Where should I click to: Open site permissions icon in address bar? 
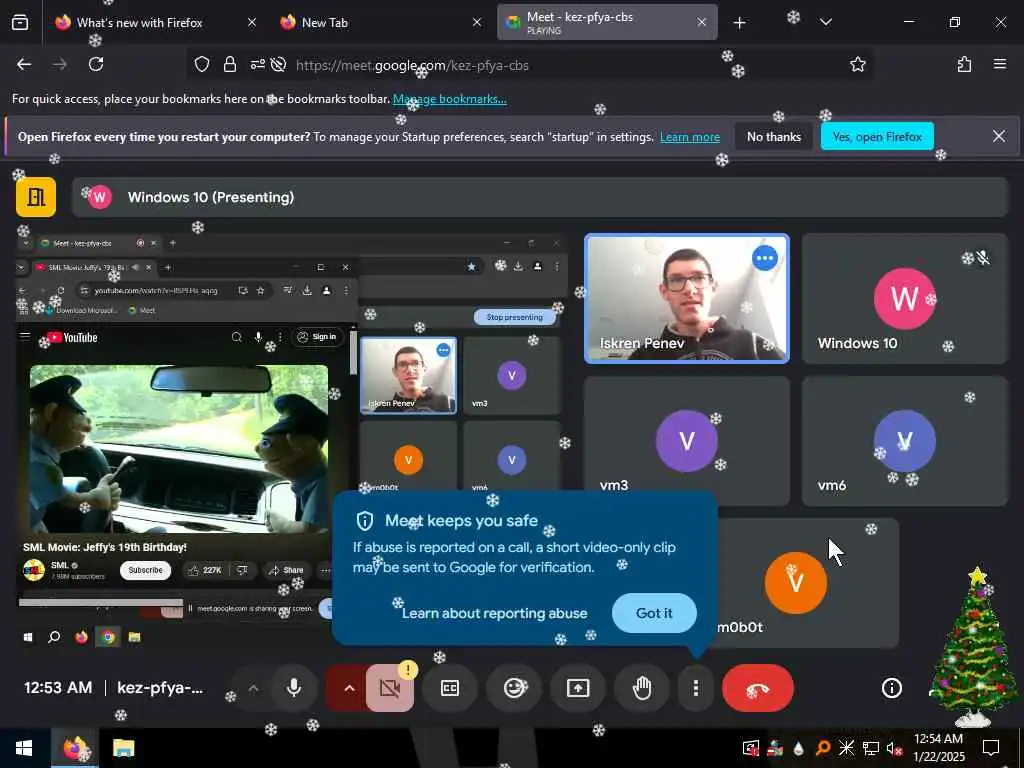point(257,65)
